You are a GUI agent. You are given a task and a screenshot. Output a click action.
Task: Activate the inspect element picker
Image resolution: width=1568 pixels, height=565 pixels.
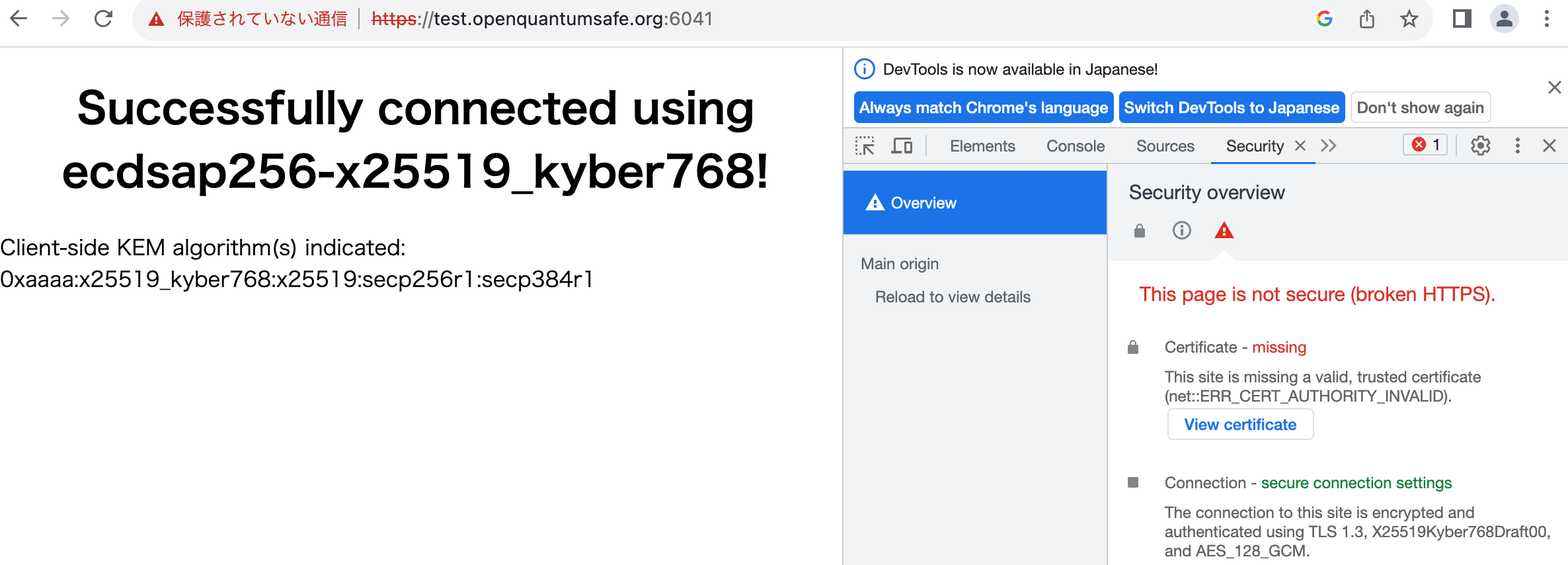tap(865, 146)
